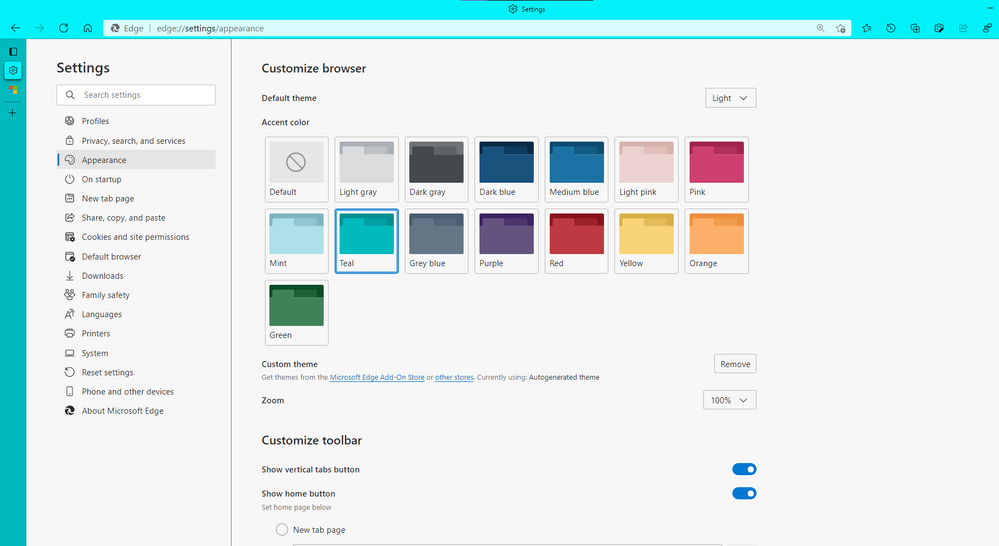Open Printers settings
The height and width of the screenshot is (546, 999).
click(136, 333)
